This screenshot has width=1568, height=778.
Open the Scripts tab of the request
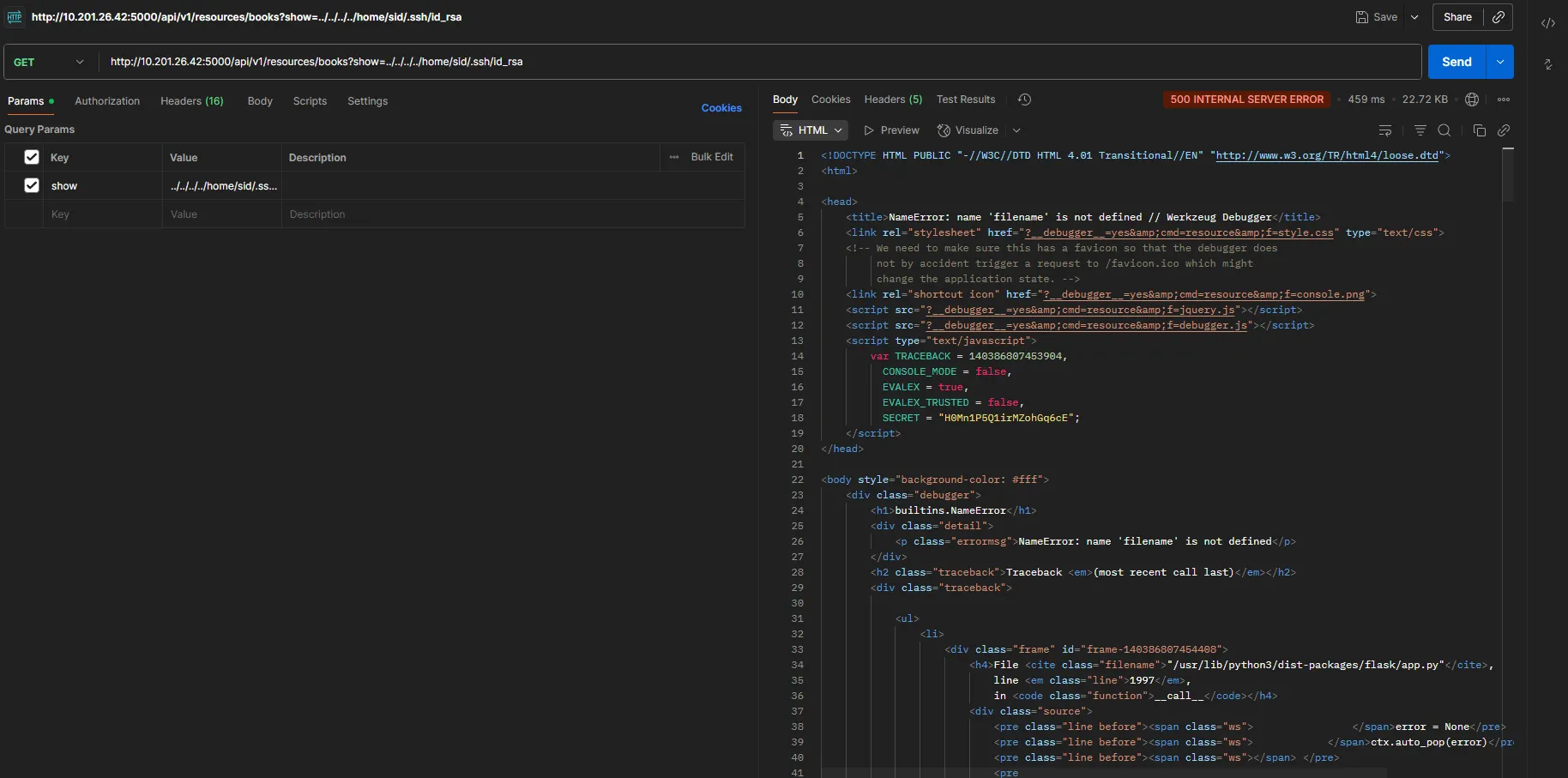click(x=309, y=101)
